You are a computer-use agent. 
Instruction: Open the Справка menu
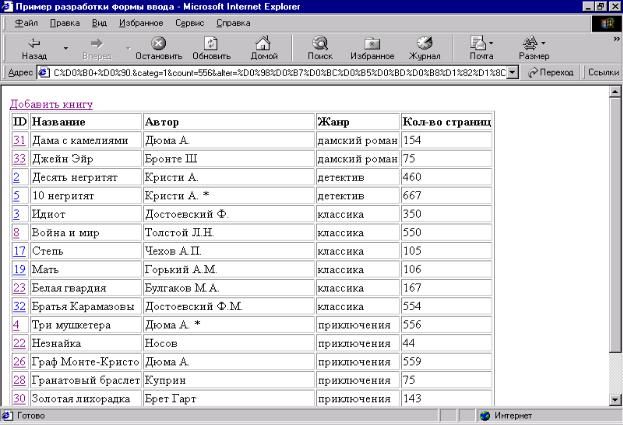[233, 23]
